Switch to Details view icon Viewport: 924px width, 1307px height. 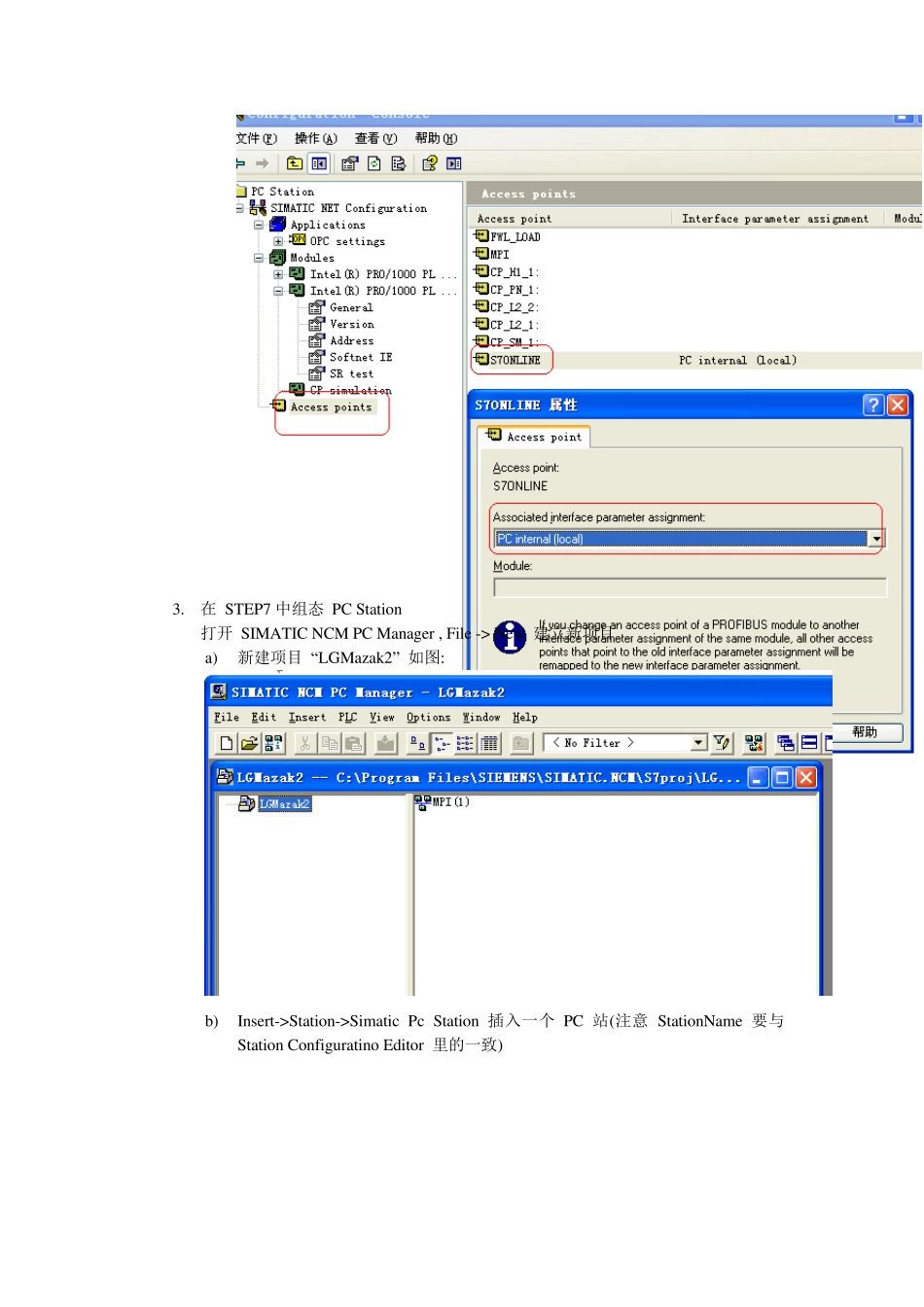pos(489,743)
